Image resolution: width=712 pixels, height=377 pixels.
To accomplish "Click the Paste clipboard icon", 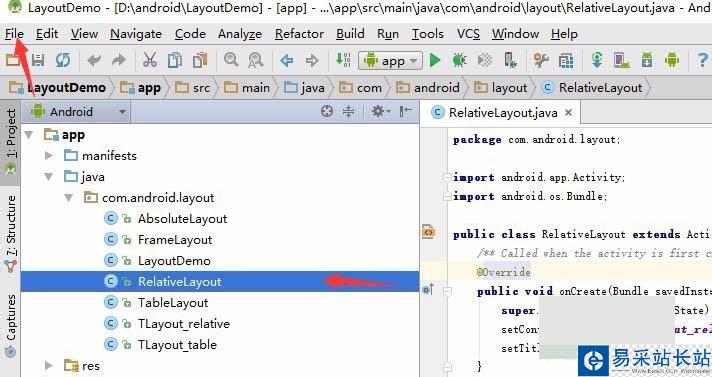I will 200,60.
